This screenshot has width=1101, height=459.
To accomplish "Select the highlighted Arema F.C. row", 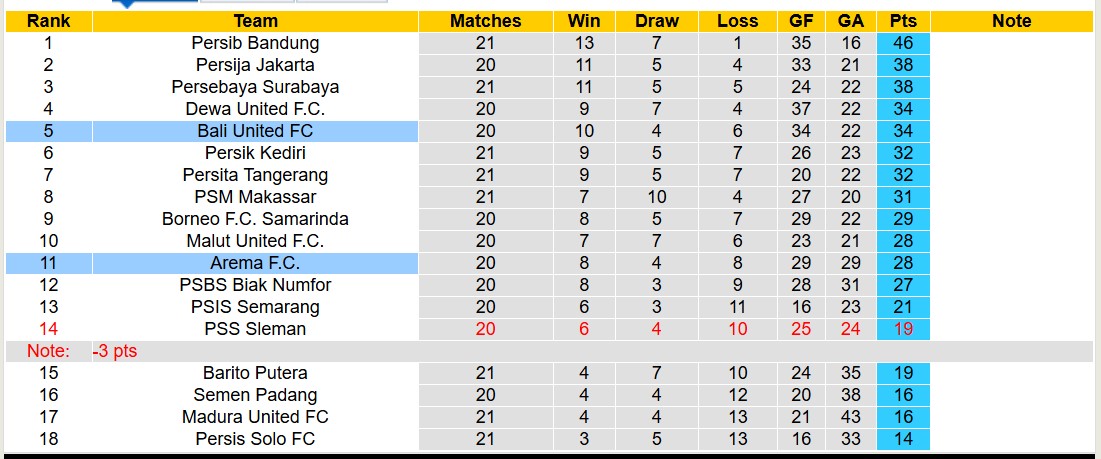I will (x=255, y=263).
